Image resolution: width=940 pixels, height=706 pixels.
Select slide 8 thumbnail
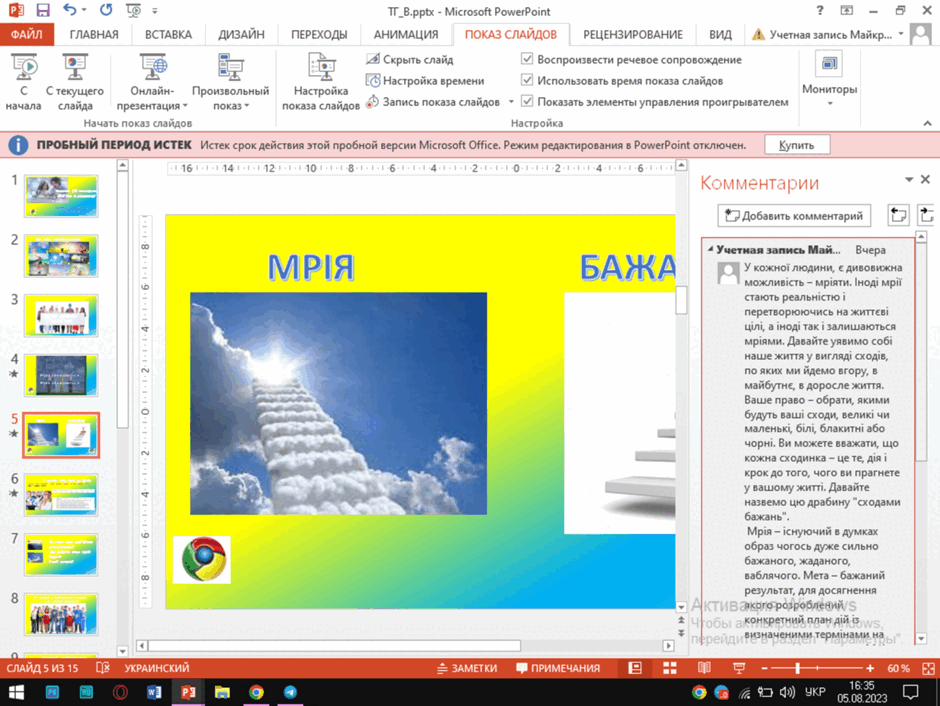point(61,615)
